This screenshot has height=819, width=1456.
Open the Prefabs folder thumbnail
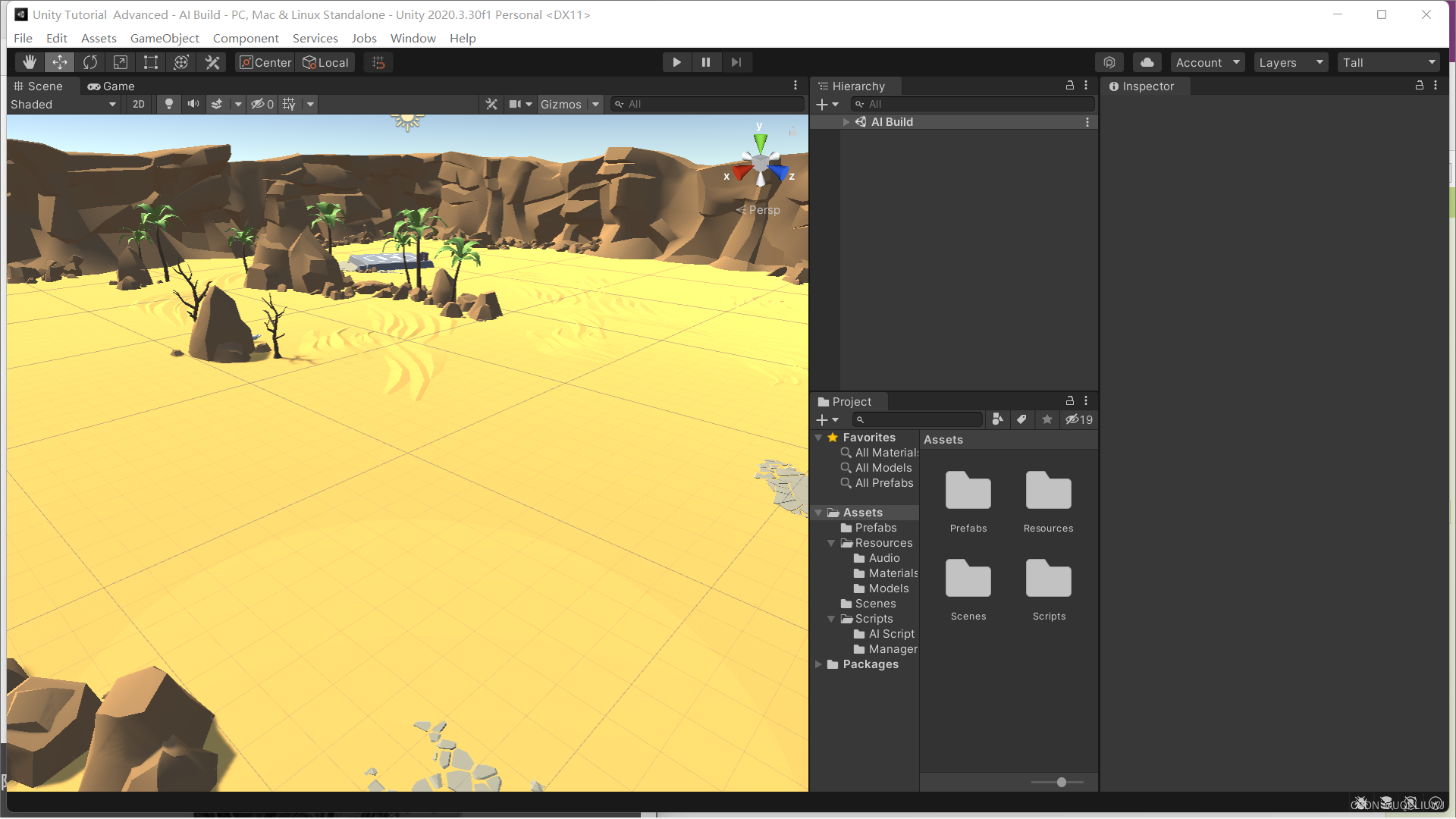(x=968, y=491)
